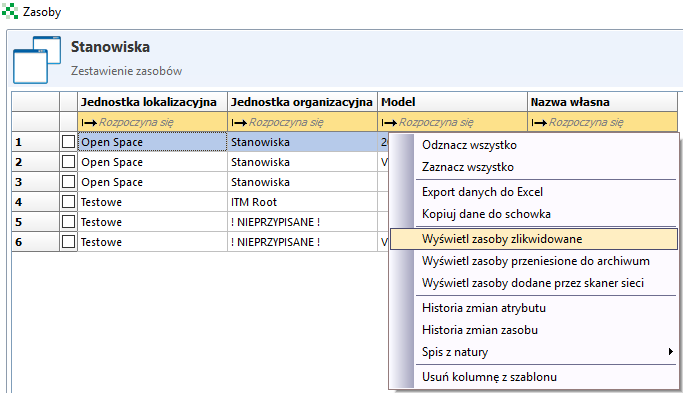Viewport: 683px width, 393px height.
Task: Click filter field under Jednostka organizacyjna
Action: [x=302, y=122]
